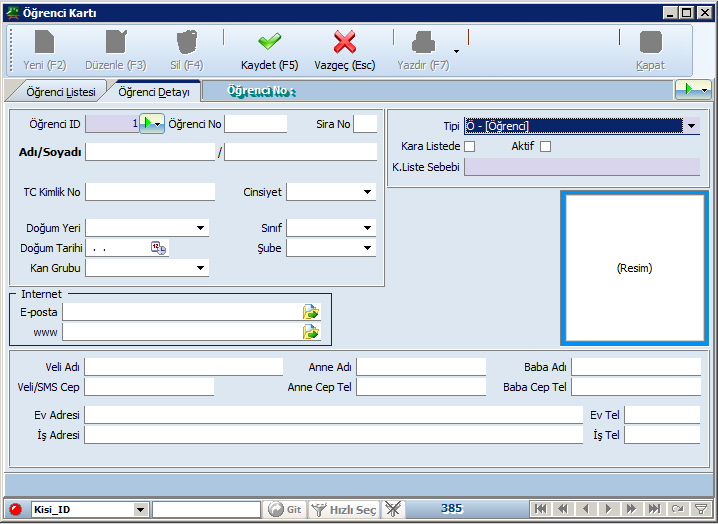Open the calendar picker for Doğum Tarihi
This screenshot has width=718, height=524.
point(158,248)
